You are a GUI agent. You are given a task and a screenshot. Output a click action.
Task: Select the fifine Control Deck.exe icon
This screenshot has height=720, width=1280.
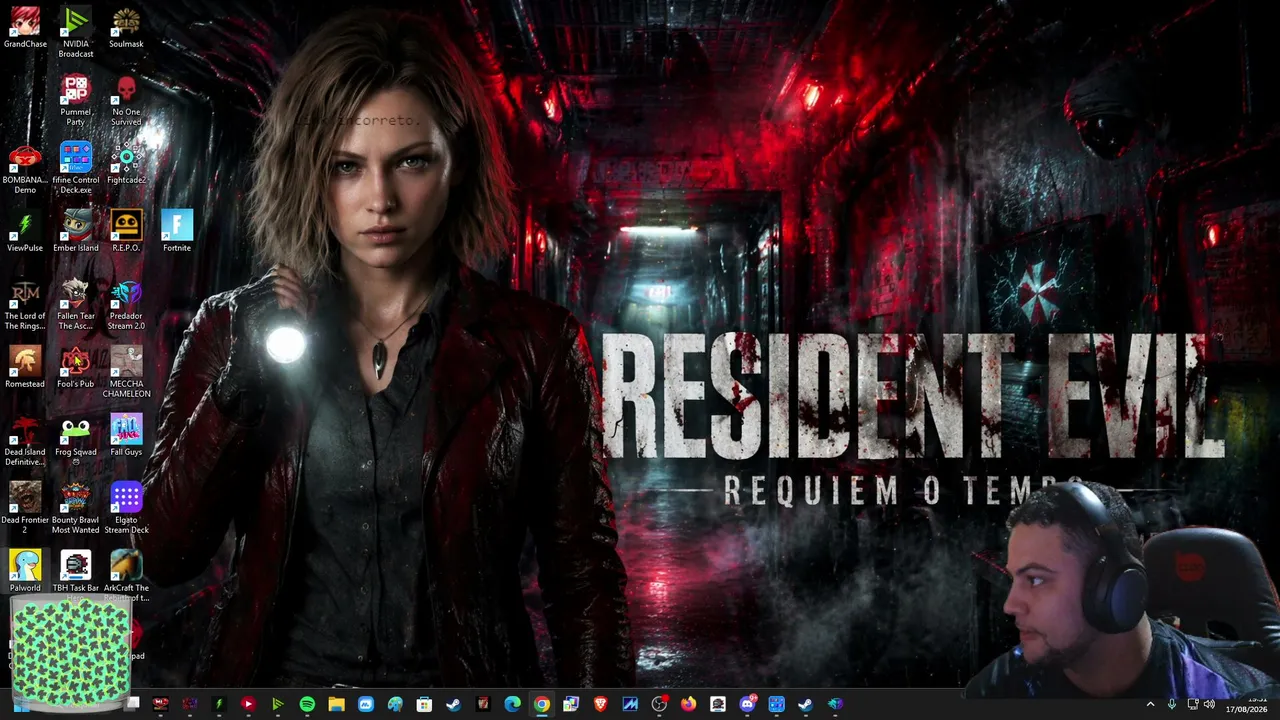(76, 168)
